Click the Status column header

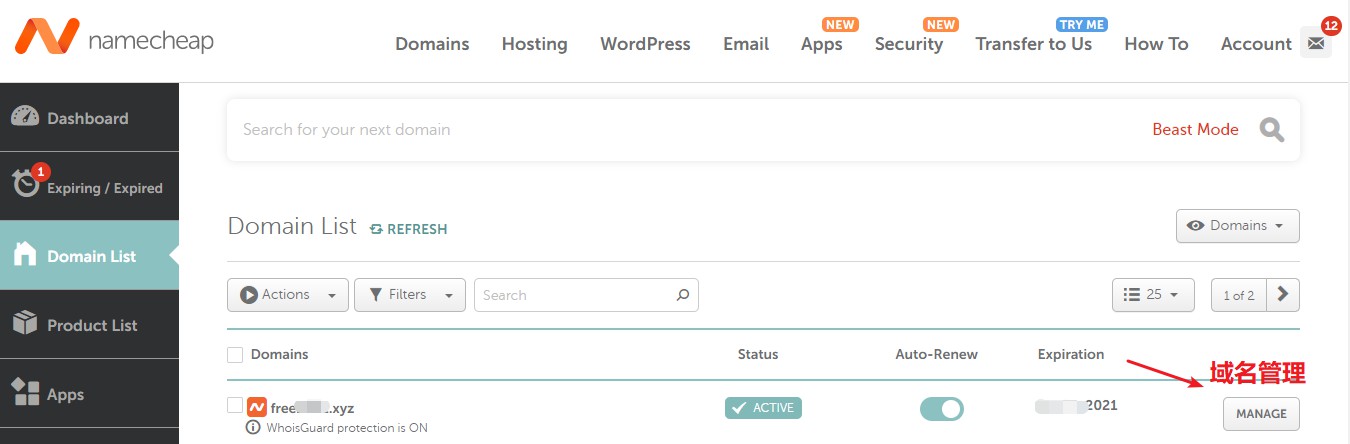pyautogui.click(x=758, y=354)
